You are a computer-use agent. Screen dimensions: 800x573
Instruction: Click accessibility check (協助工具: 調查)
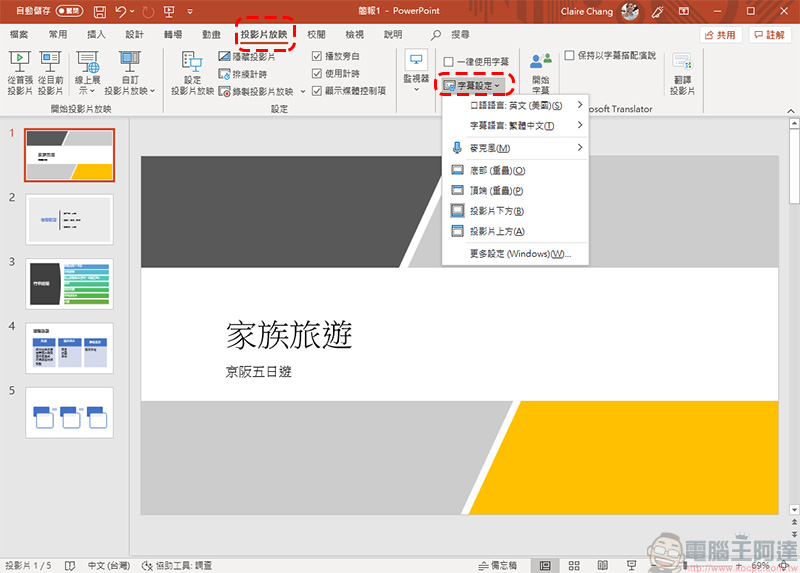[177, 565]
